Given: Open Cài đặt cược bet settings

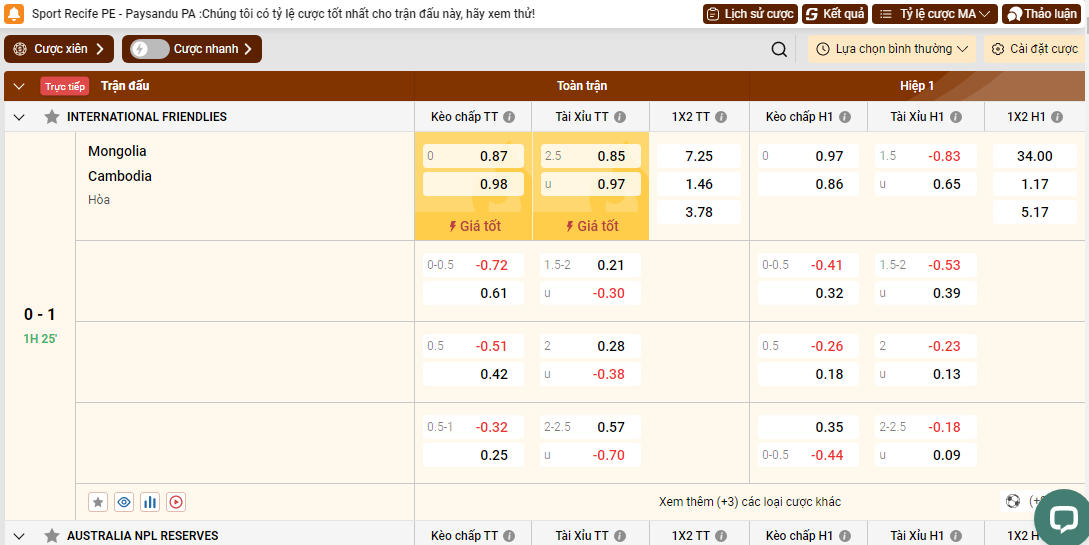Looking at the screenshot, I should [1035, 49].
